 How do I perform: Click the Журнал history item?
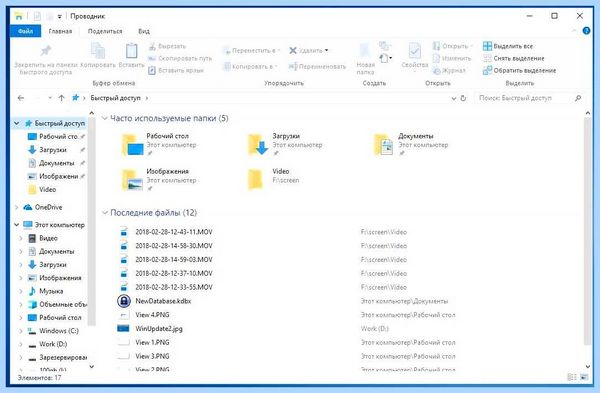[x=449, y=70]
